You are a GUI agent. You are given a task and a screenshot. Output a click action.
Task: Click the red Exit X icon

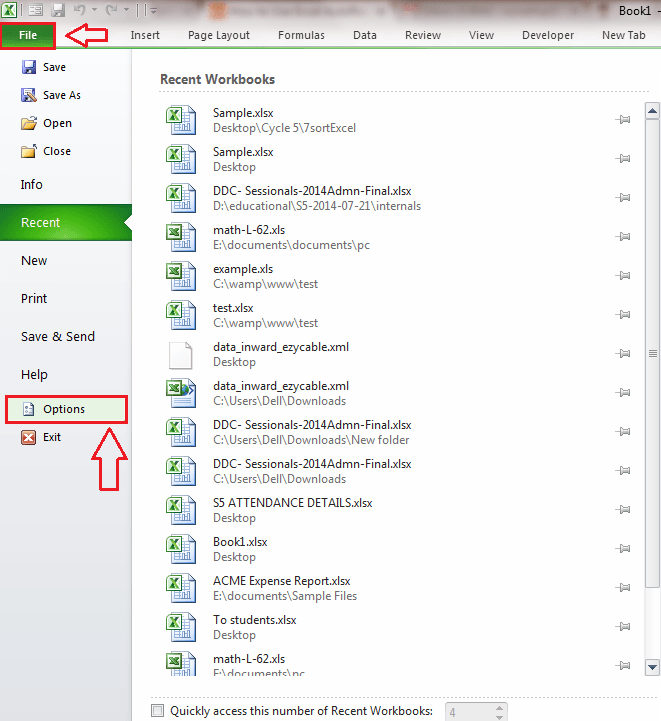(x=28, y=437)
